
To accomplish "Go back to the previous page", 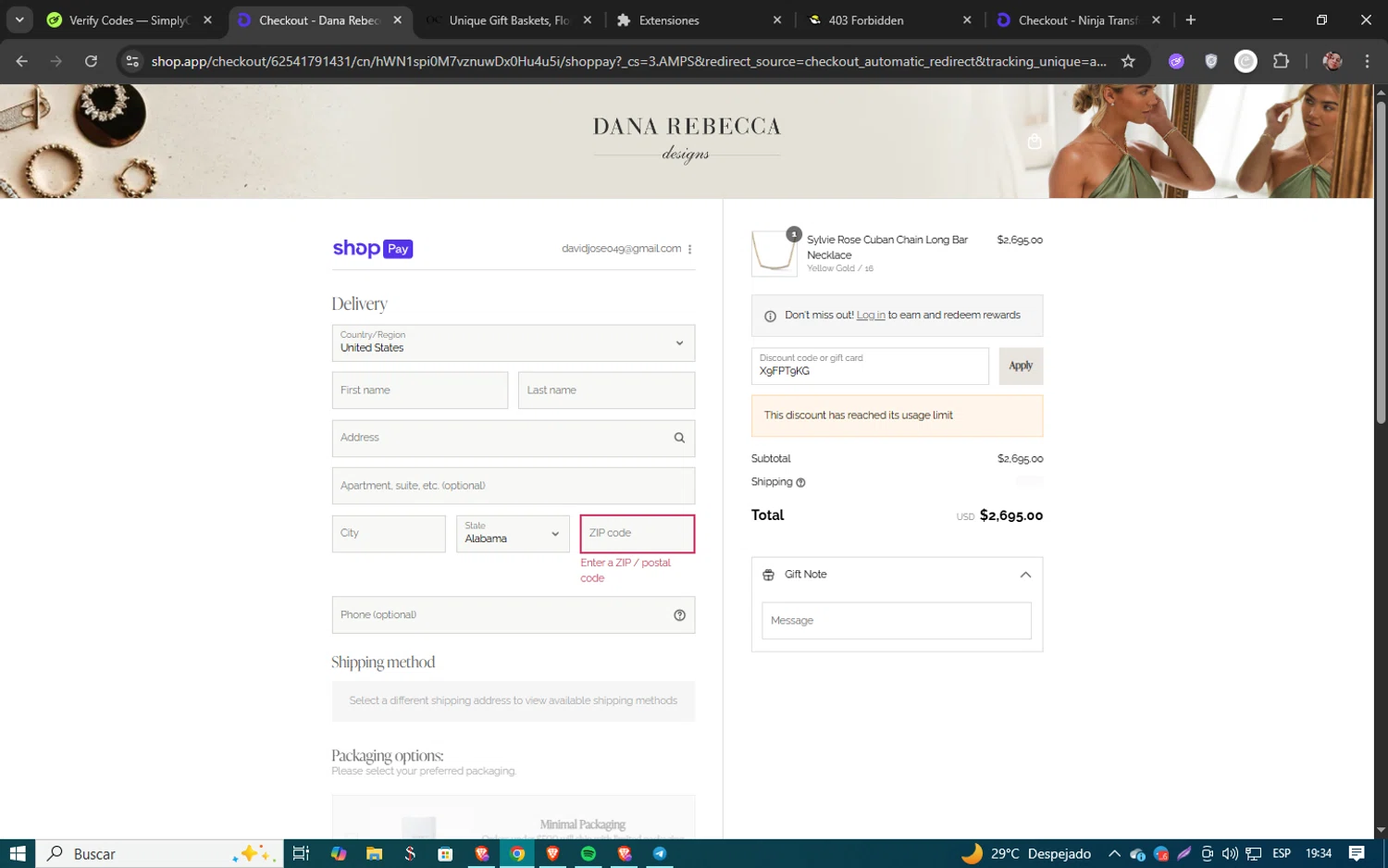I will tap(22, 61).
